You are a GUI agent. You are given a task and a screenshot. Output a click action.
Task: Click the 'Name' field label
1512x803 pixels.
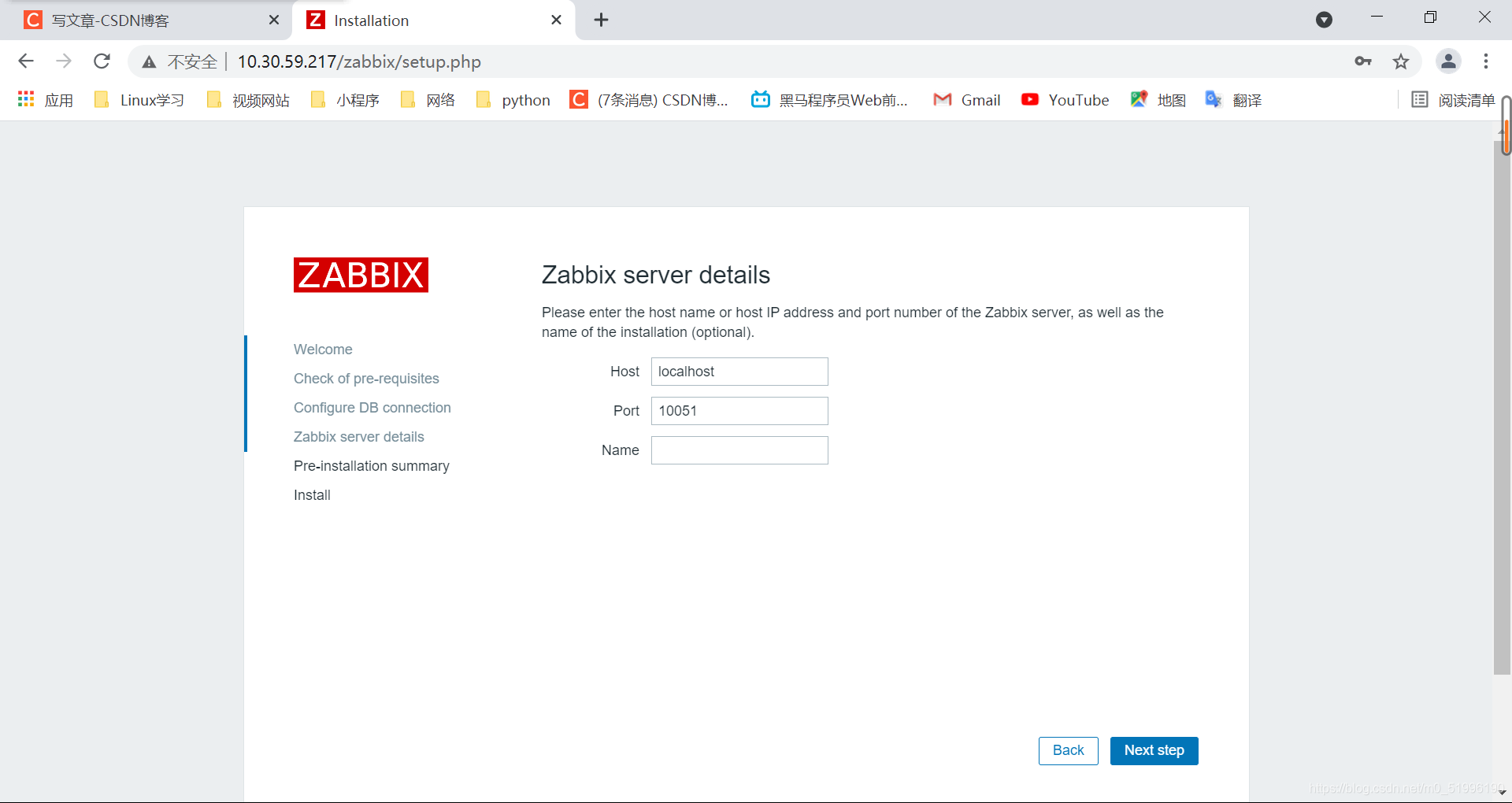pyautogui.click(x=621, y=450)
